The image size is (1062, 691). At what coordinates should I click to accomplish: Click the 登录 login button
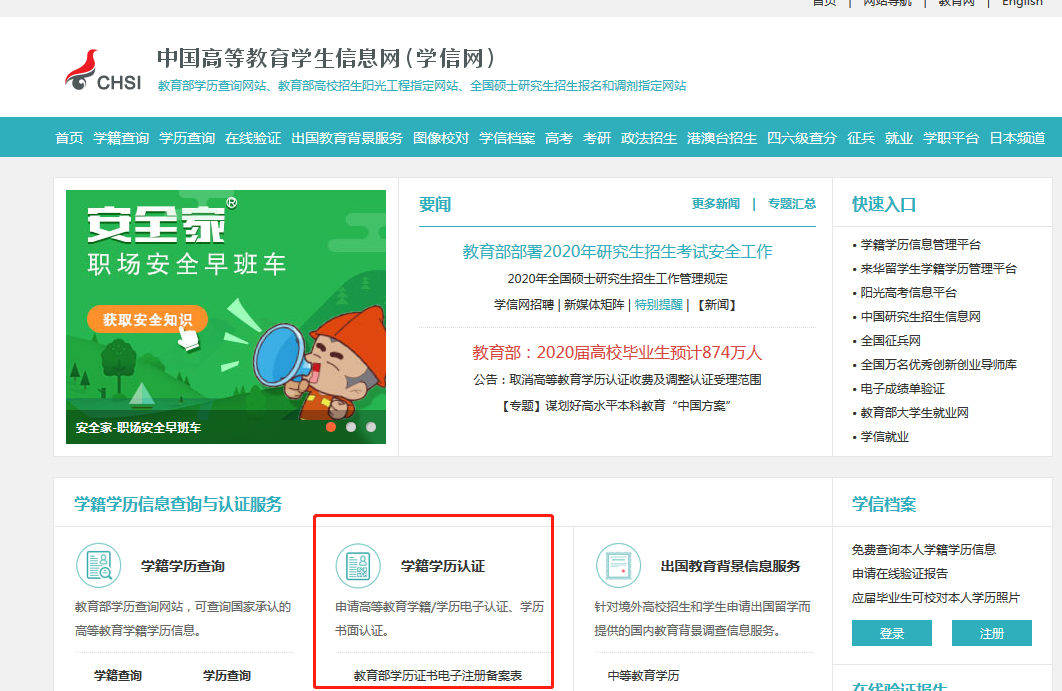coord(891,633)
